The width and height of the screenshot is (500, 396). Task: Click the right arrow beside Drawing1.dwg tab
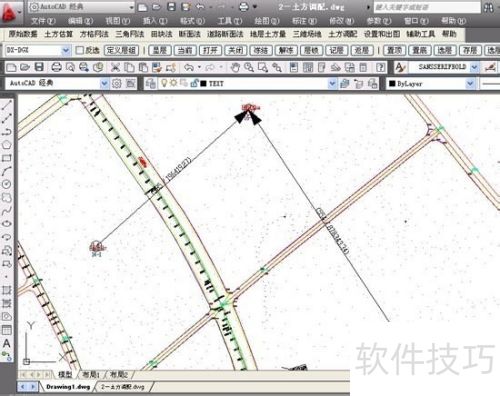point(33,387)
